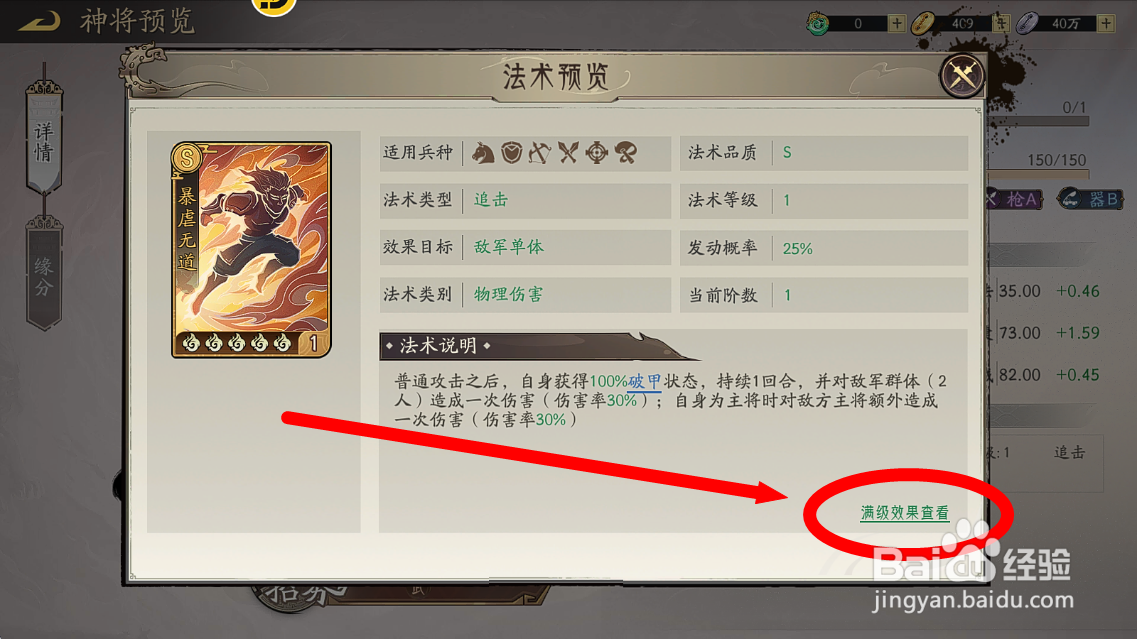The width and height of the screenshot is (1137, 639).
Task: Click the shield troop type icon
Action: click(512, 152)
